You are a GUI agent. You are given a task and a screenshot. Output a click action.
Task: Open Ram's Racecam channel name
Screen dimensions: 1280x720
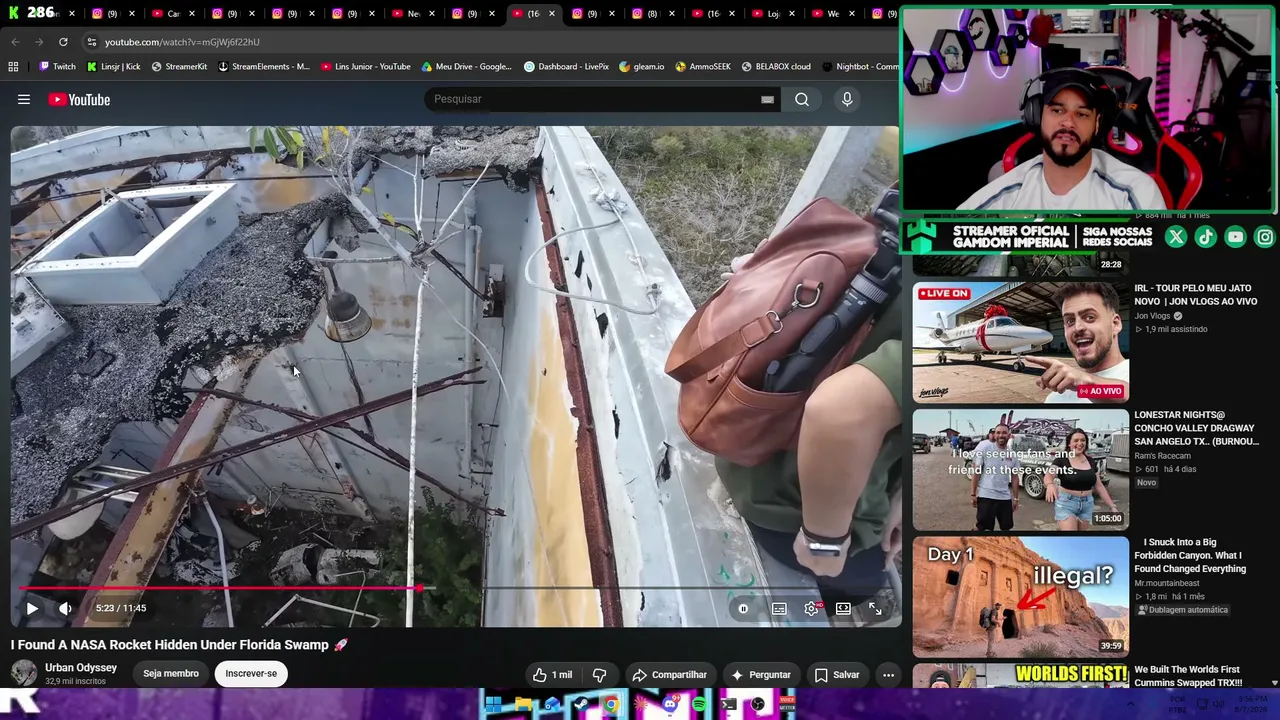tap(1162, 456)
